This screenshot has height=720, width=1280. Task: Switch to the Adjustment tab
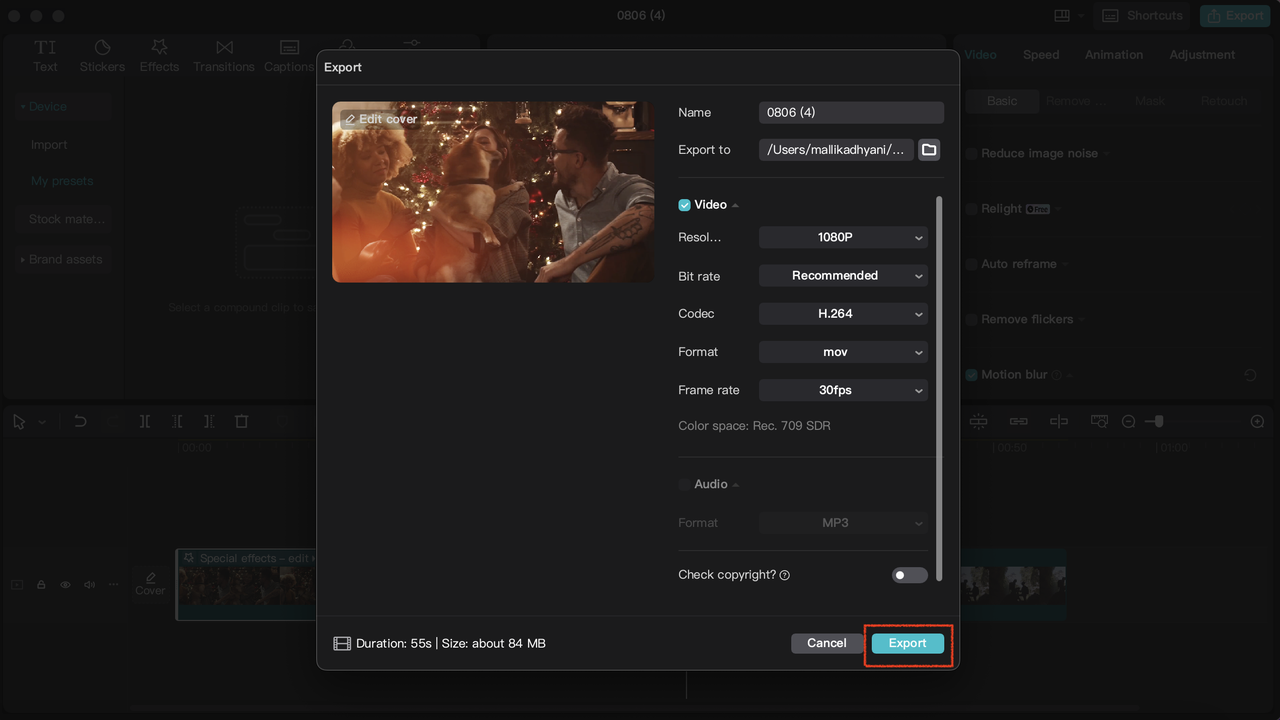1201,54
